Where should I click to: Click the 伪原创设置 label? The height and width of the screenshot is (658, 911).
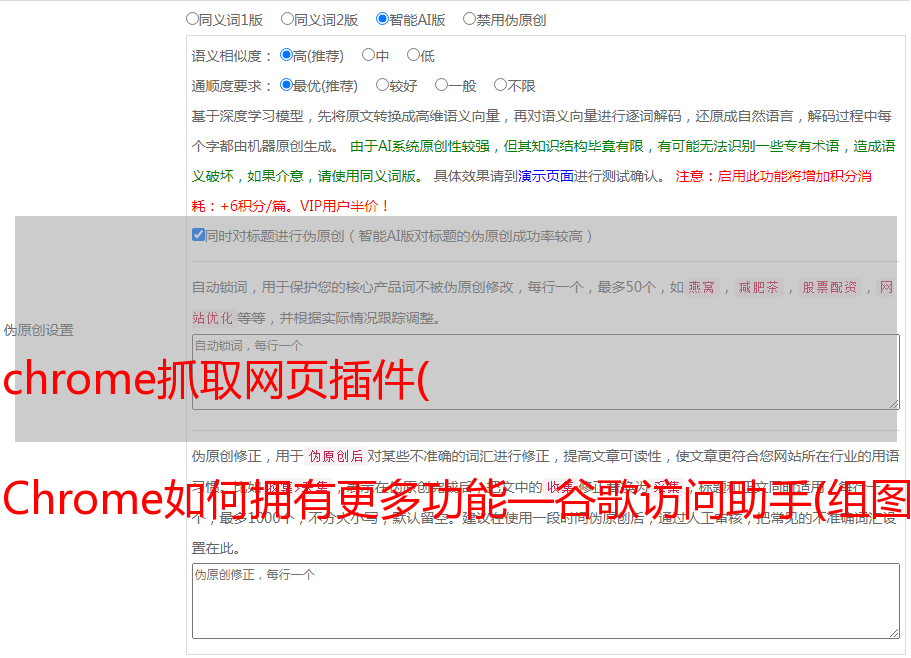[39, 330]
